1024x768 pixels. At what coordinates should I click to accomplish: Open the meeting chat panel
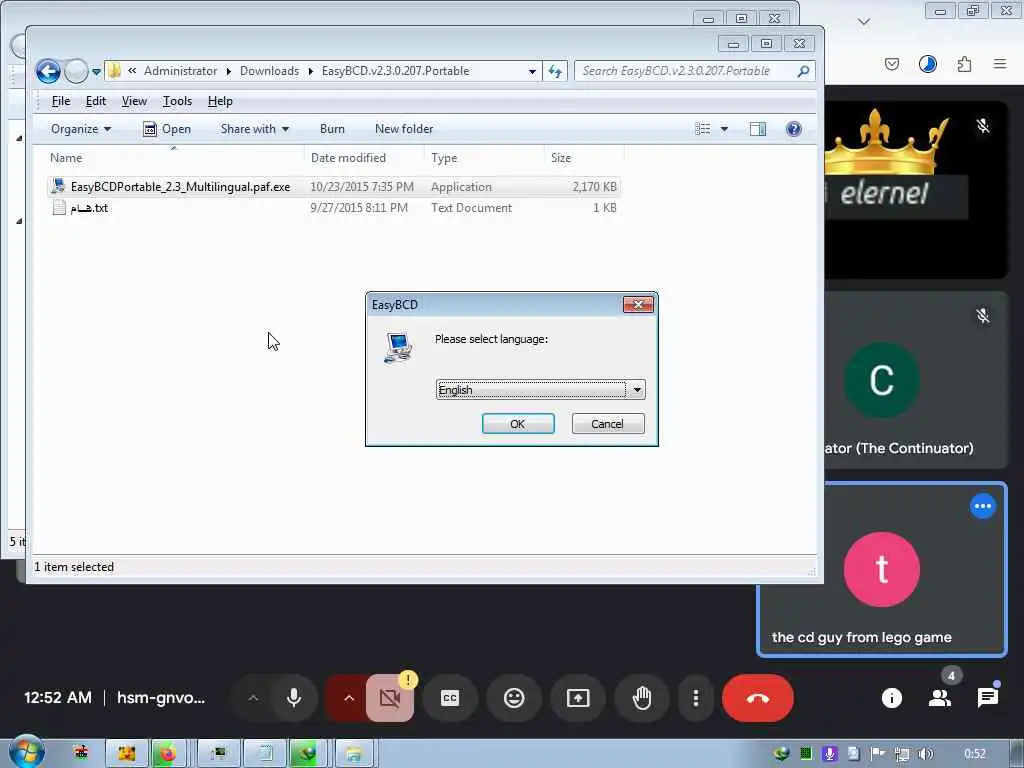click(988, 698)
